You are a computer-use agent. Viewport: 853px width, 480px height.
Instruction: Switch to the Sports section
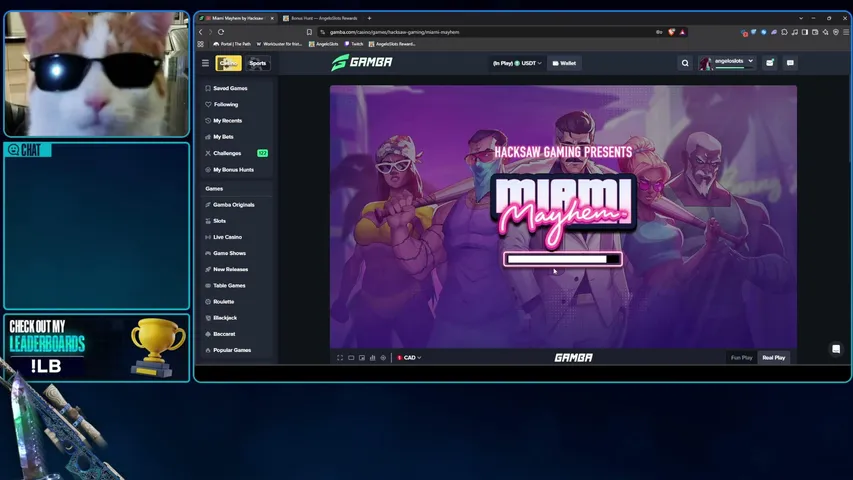[x=257, y=63]
